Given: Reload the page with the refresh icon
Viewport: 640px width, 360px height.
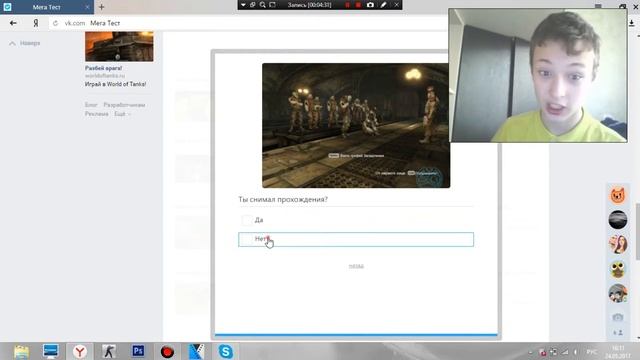Looking at the screenshot, I should point(56,23).
